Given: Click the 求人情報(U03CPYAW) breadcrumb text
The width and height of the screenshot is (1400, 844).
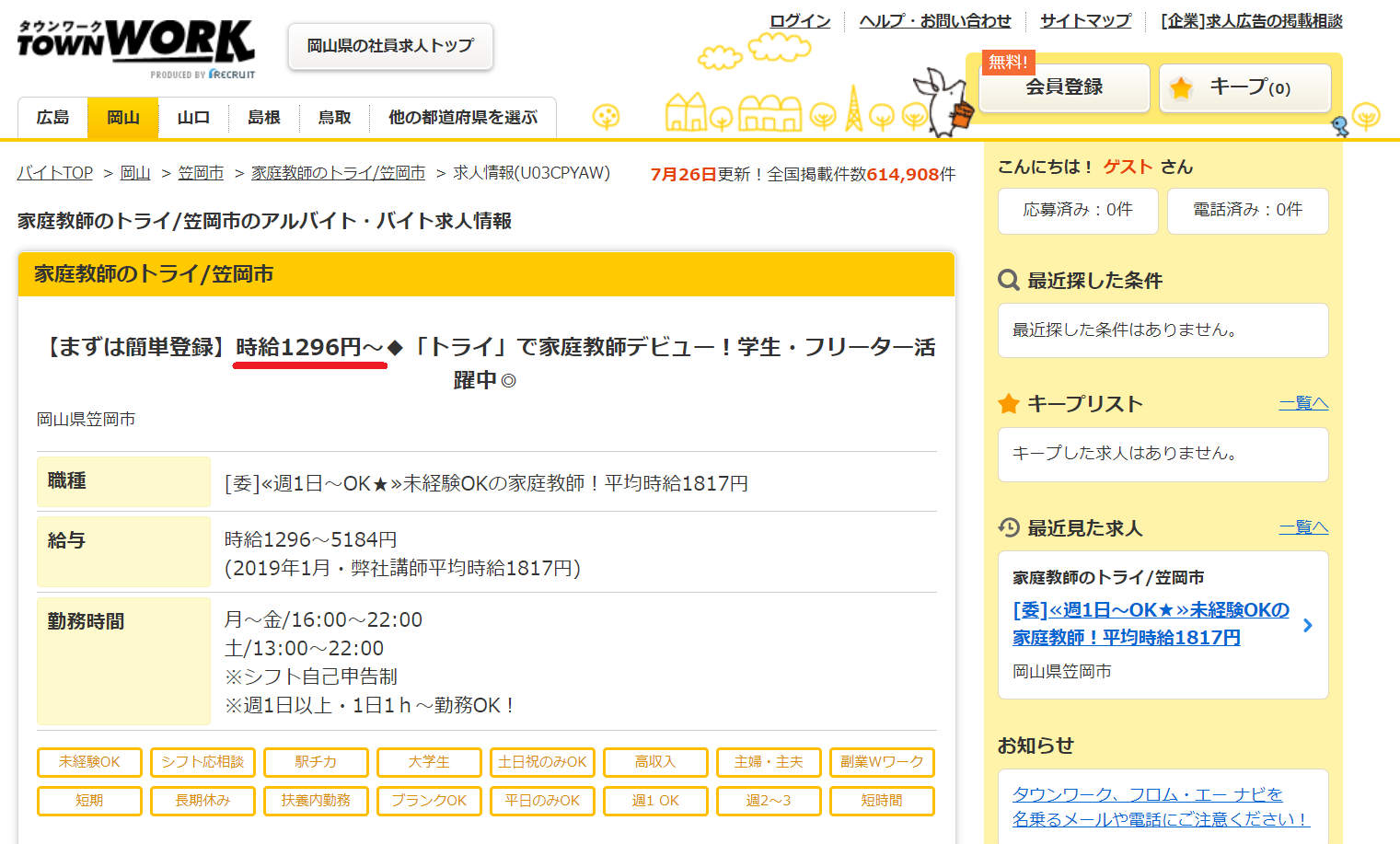Looking at the screenshot, I should (531, 173).
